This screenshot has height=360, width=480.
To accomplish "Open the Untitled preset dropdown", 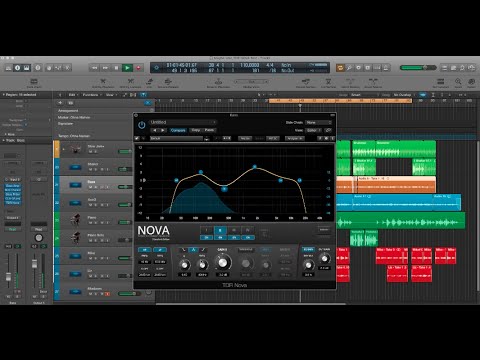I will (x=183, y=122).
